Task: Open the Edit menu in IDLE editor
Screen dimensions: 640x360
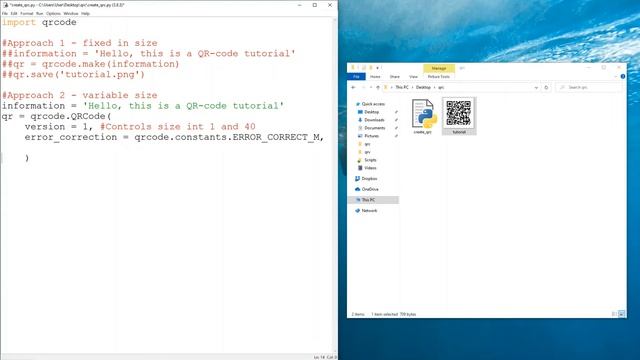Action: [x=14, y=13]
